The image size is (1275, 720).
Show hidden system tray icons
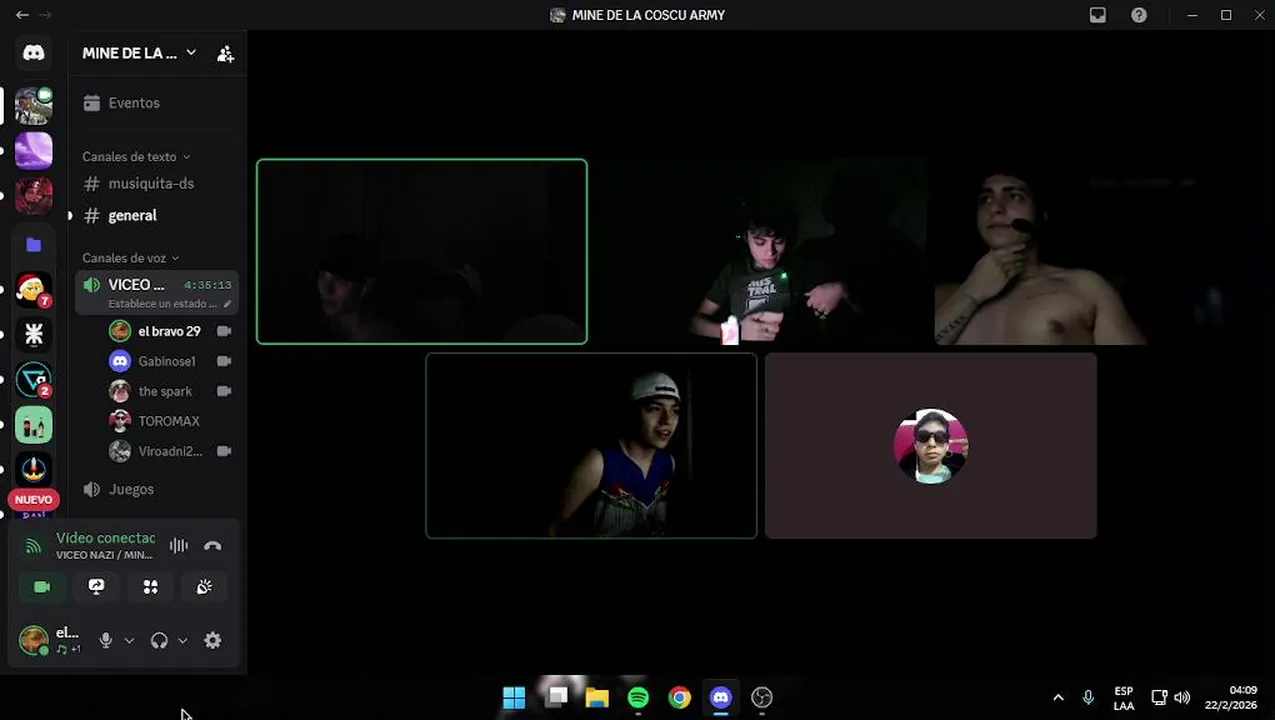pyautogui.click(x=1058, y=698)
